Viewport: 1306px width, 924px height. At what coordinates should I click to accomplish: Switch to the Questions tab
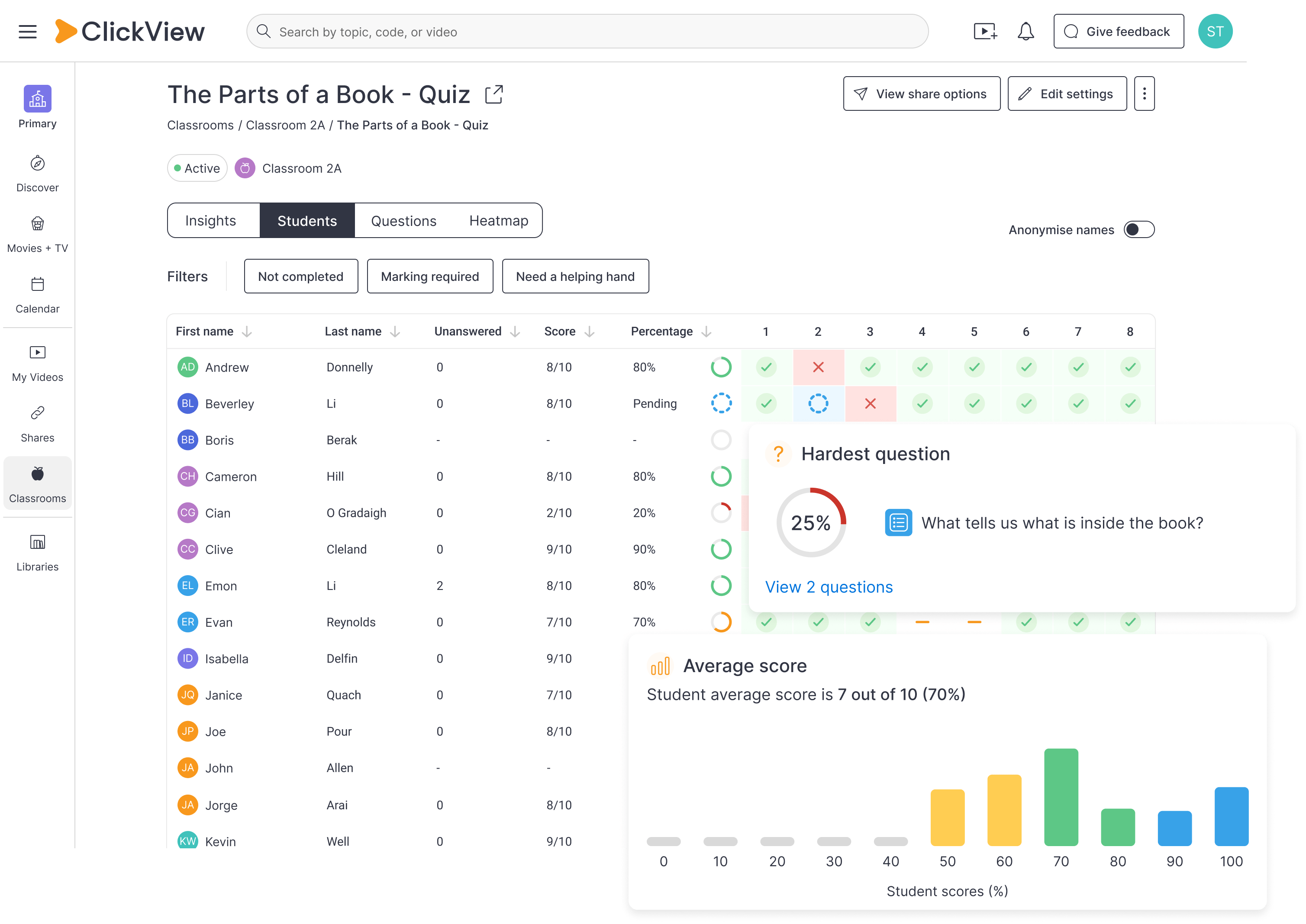point(404,221)
